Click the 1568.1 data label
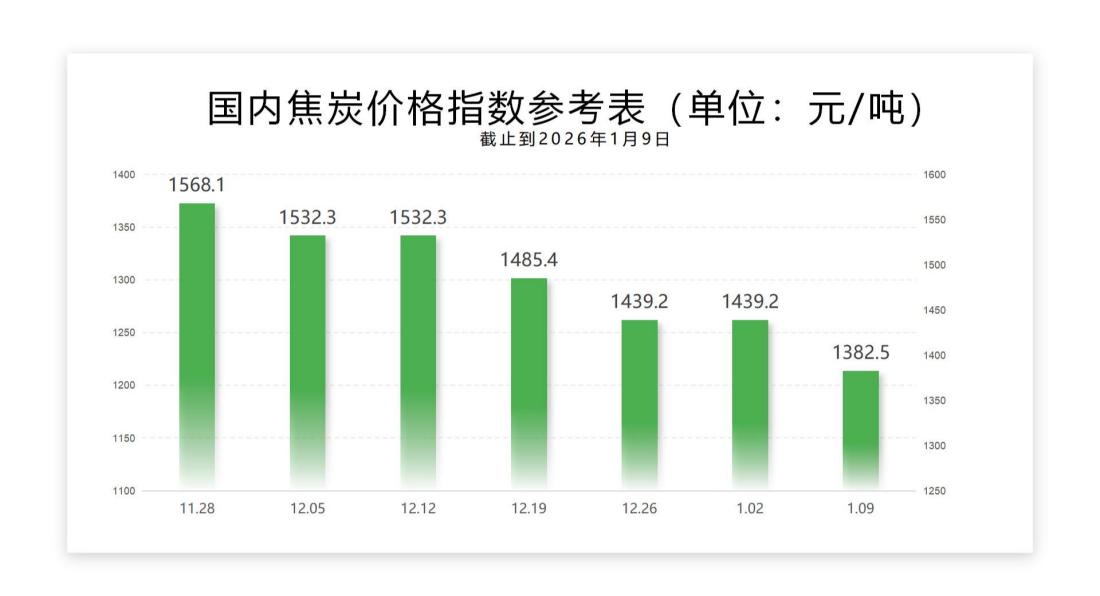The image size is (1100, 596). pyautogui.click(x=196, y=185)
